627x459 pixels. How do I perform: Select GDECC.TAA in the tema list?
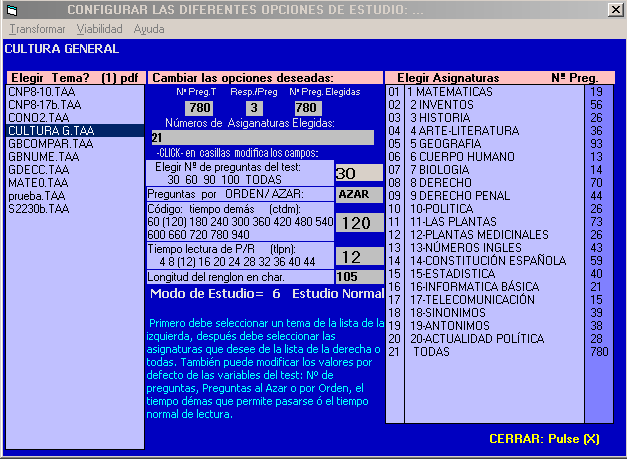[75, 170]
